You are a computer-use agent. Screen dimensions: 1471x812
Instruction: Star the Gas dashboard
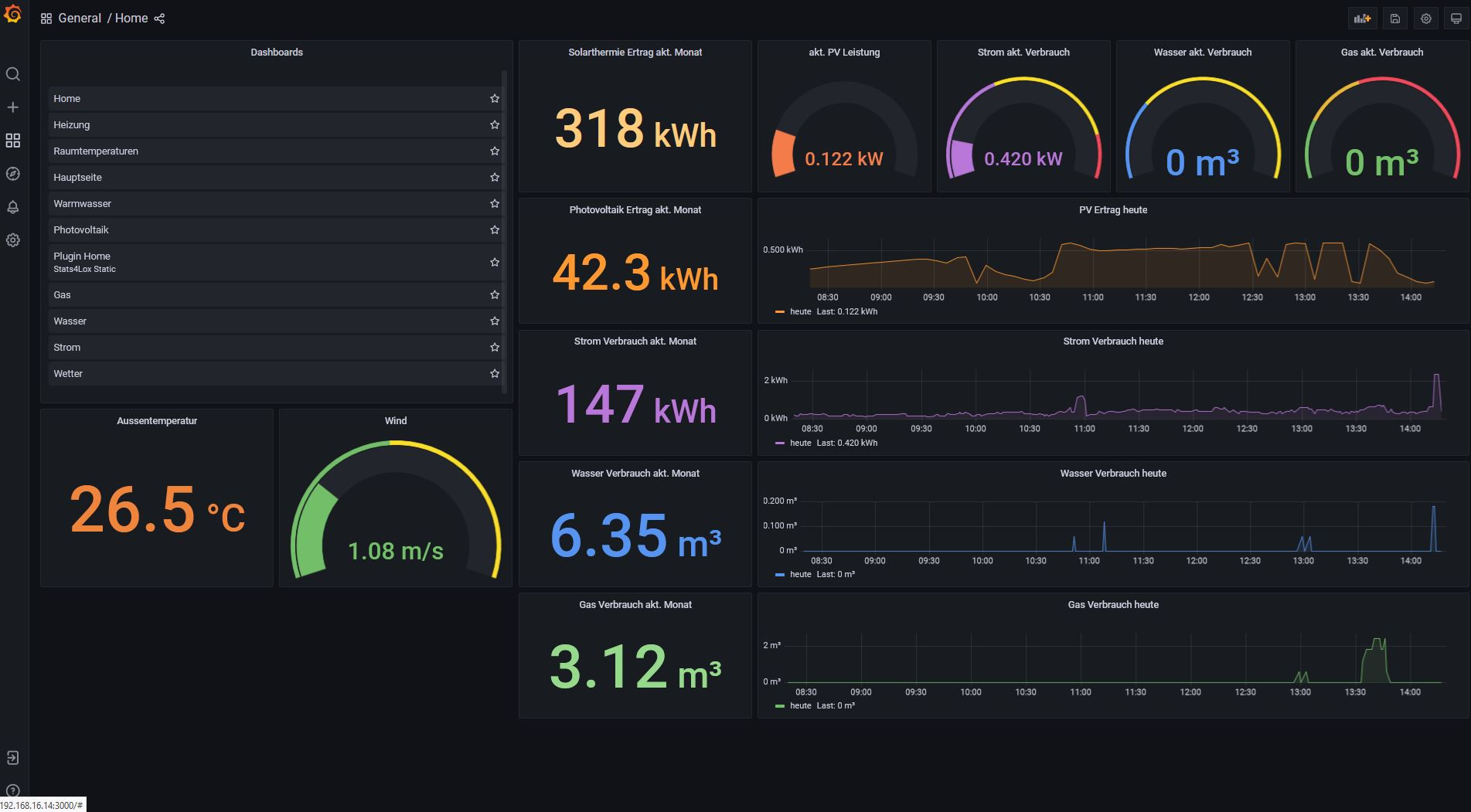tap(495, 295)
